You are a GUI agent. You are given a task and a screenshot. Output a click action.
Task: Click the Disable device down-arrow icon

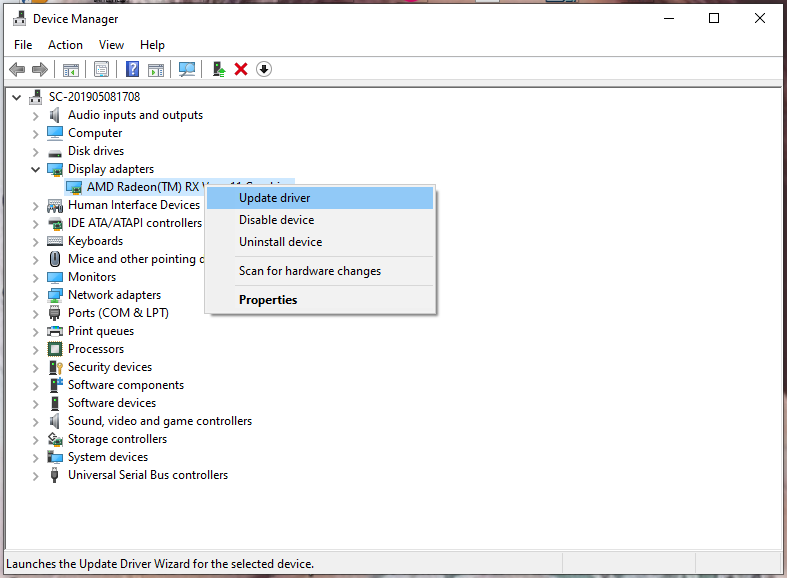(264, 69)
